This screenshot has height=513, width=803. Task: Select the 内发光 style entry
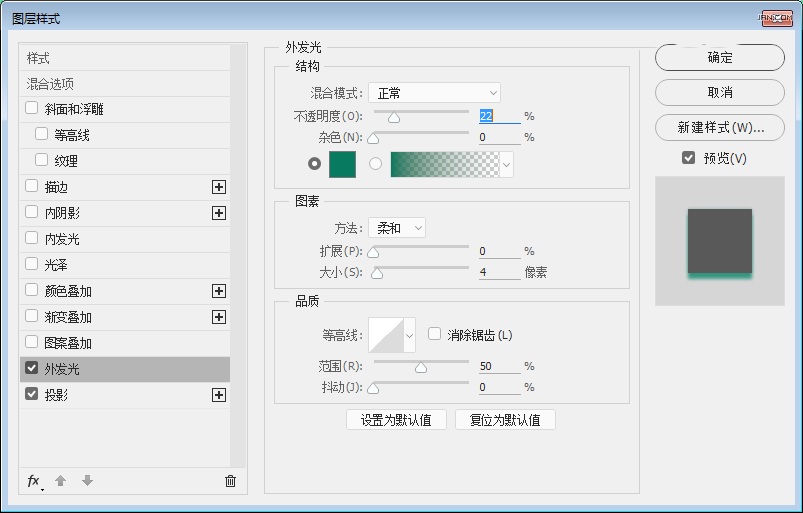pyautogui.click(x=62, y=239)
